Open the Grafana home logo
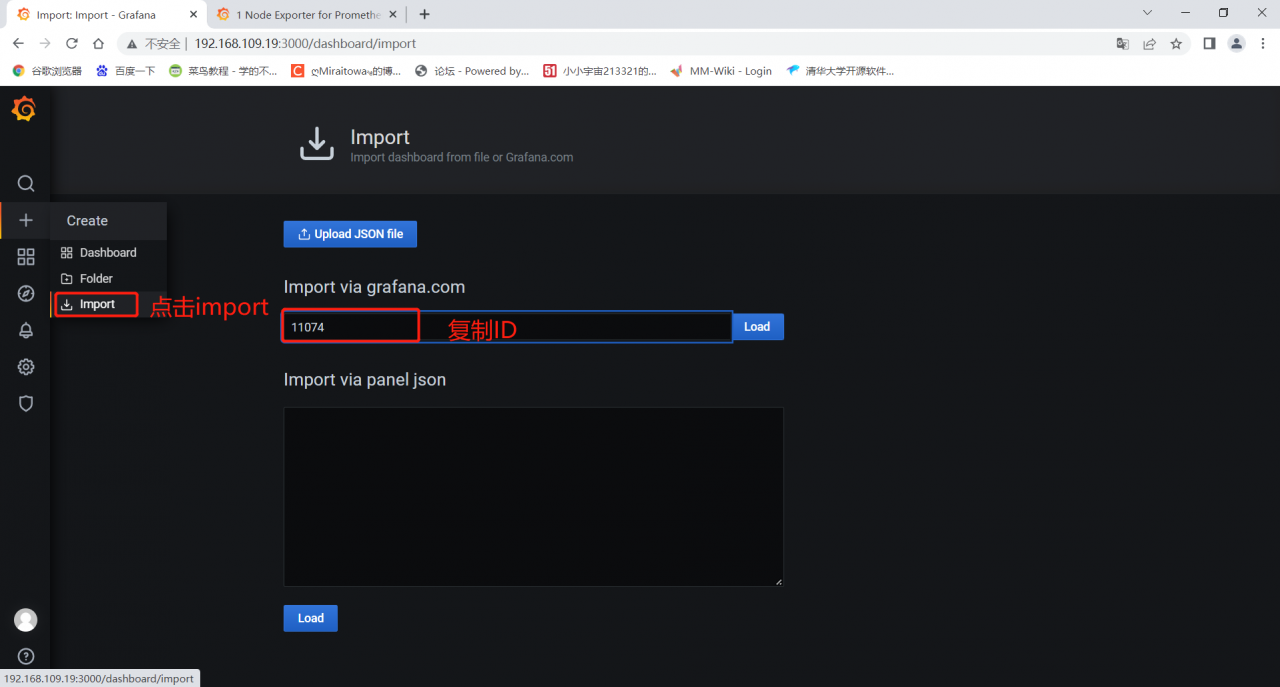The height and width of the screenshot is (687, 1280). coord(25,109)
